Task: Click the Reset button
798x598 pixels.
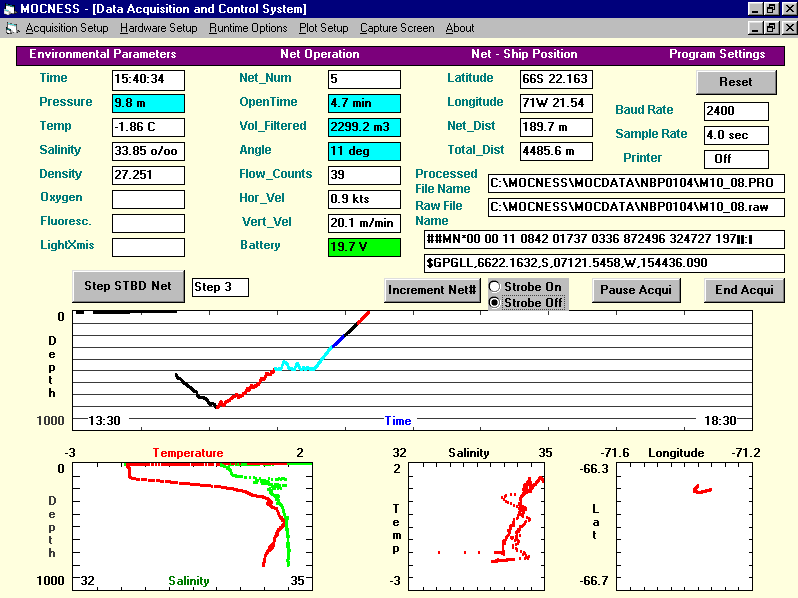Action: click(736, 82)
